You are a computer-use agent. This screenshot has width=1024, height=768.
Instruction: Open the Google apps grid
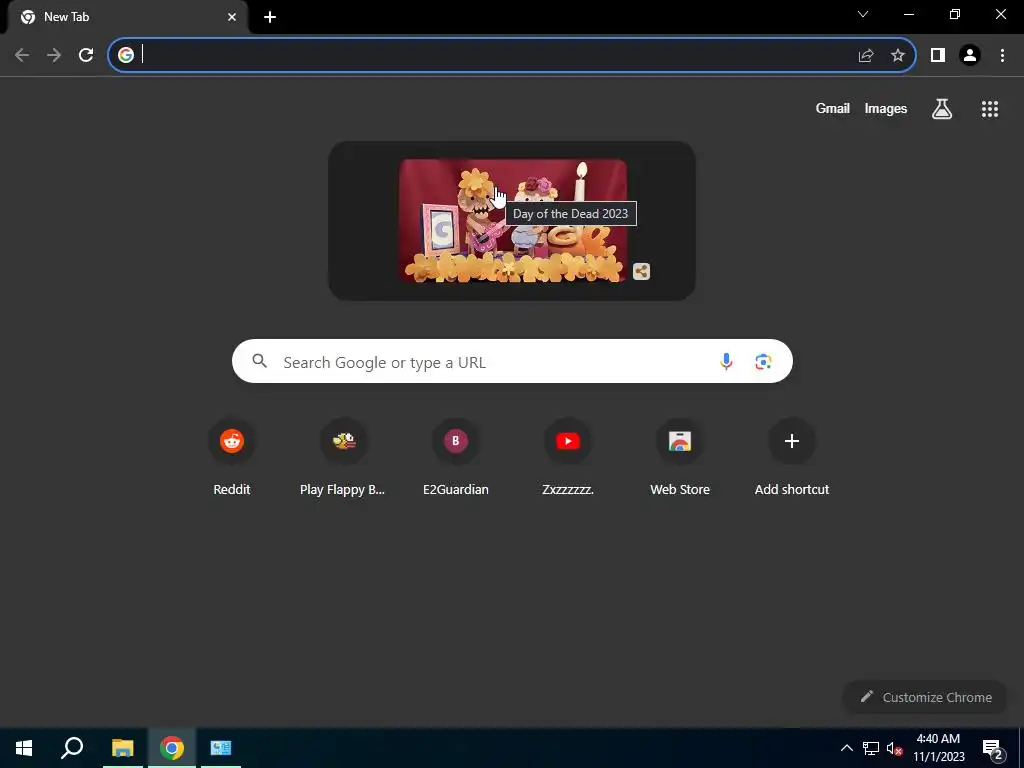point(990,109)
